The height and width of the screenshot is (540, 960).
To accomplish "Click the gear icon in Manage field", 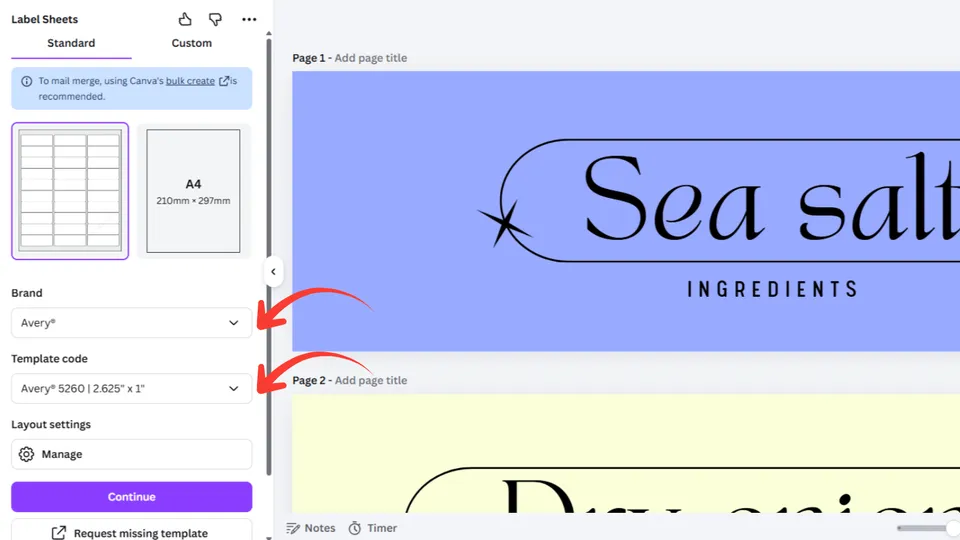I will coord(26,454).
